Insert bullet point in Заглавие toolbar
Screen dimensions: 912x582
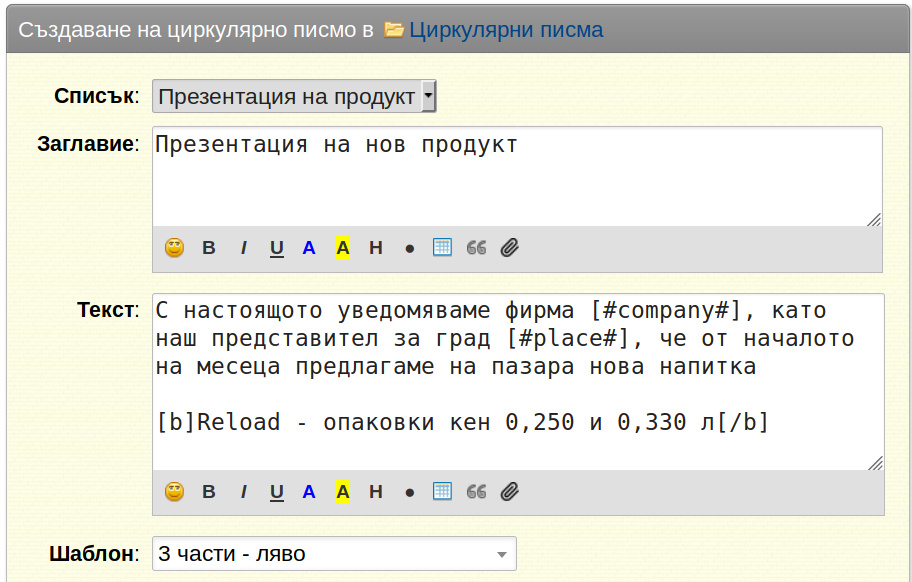point(409,249)
